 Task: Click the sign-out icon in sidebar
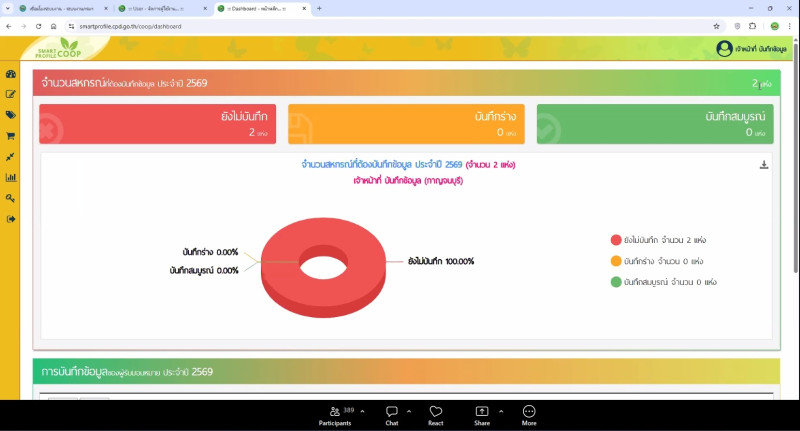pos(11,219)
